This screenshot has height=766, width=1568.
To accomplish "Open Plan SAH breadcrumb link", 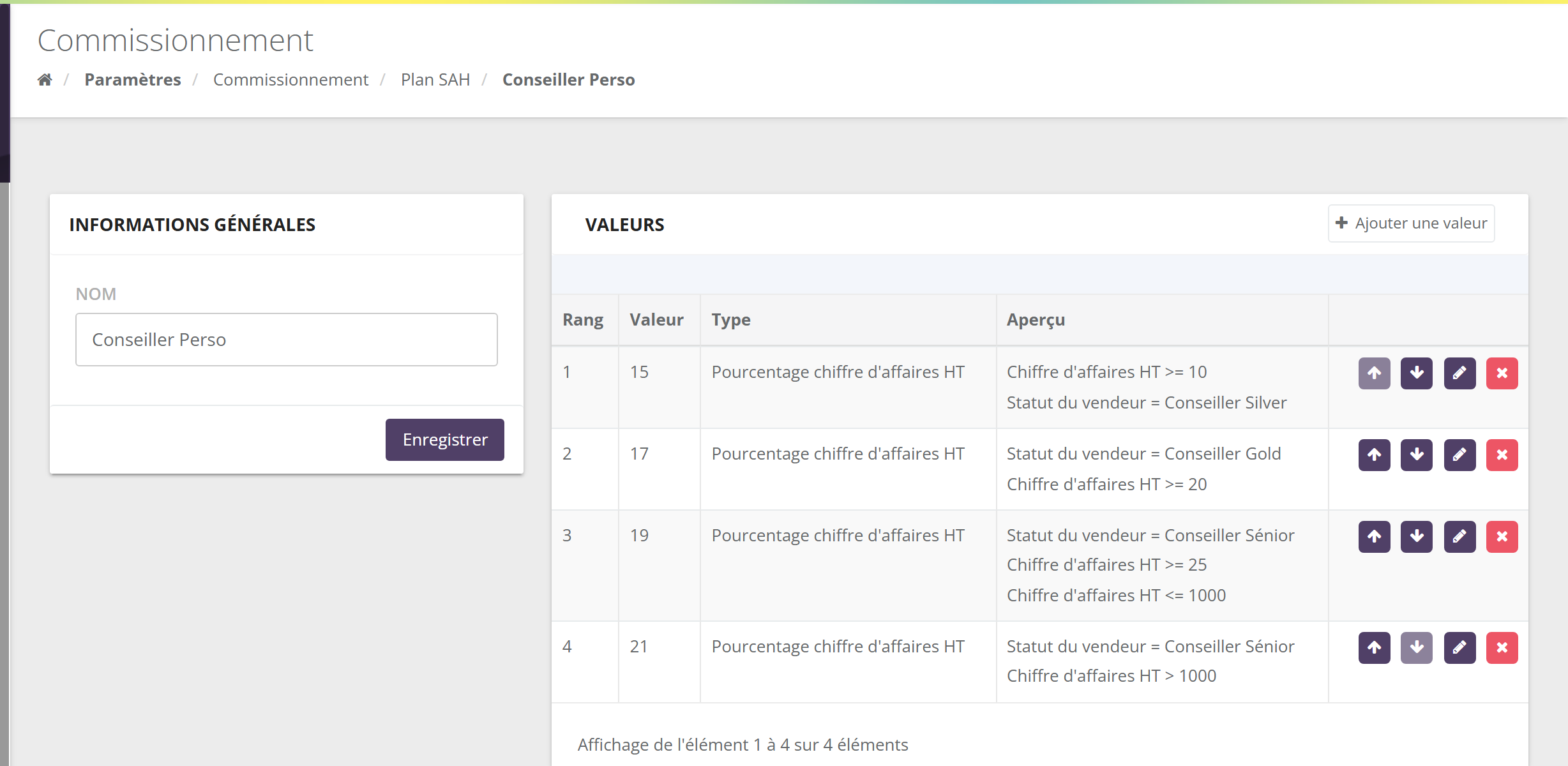I will 435,80.
